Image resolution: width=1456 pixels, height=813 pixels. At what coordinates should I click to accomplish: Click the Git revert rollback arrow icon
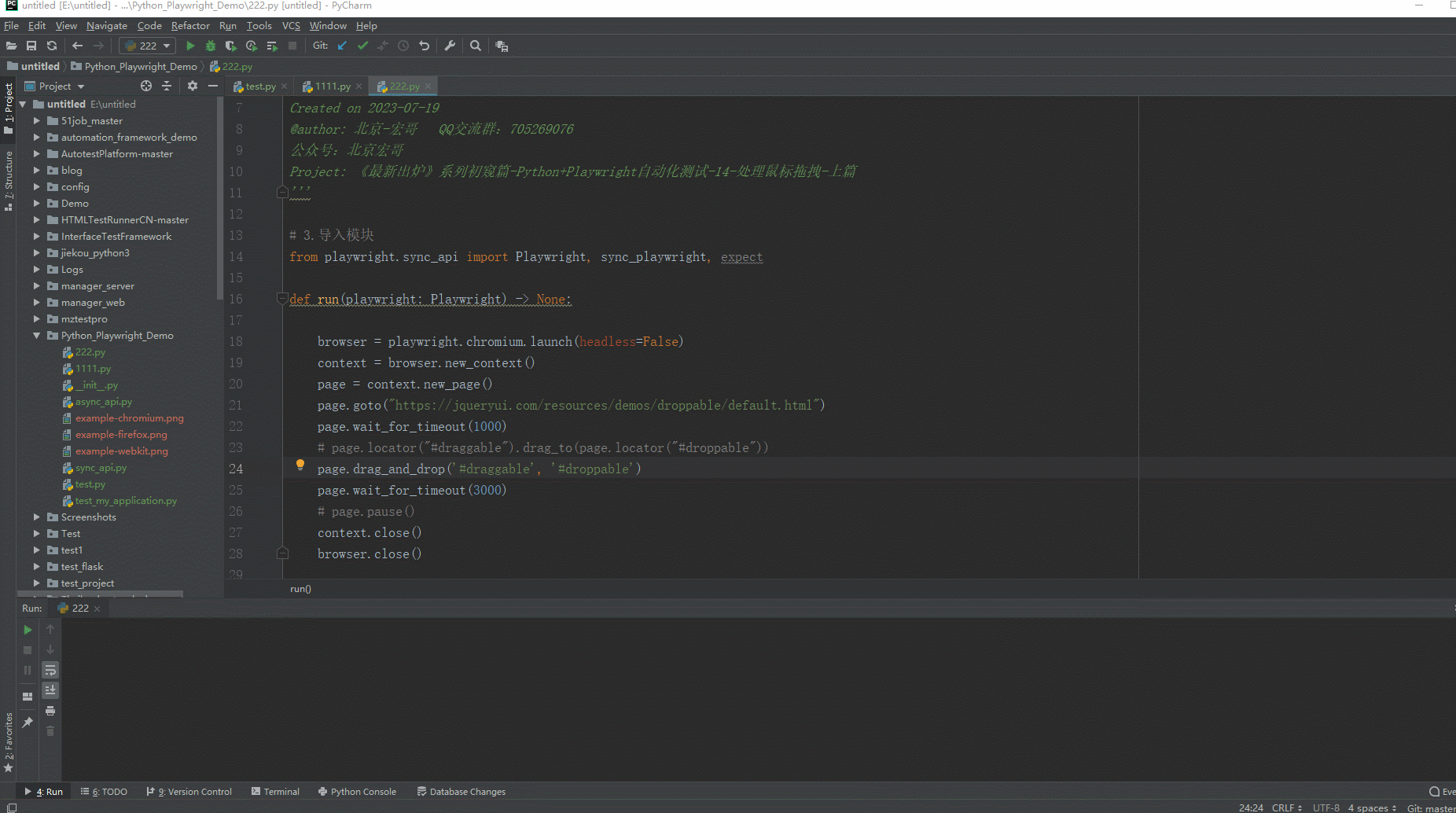click(425, 46)
